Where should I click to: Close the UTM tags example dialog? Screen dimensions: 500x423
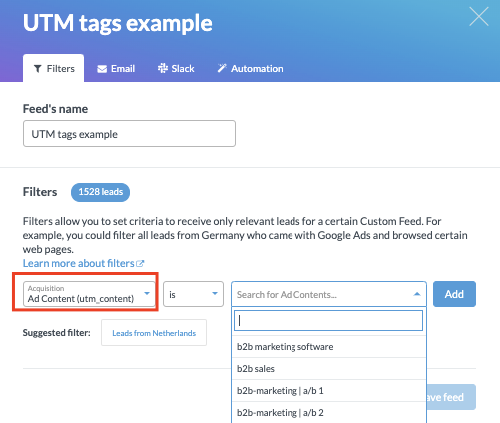click(479, 16)
